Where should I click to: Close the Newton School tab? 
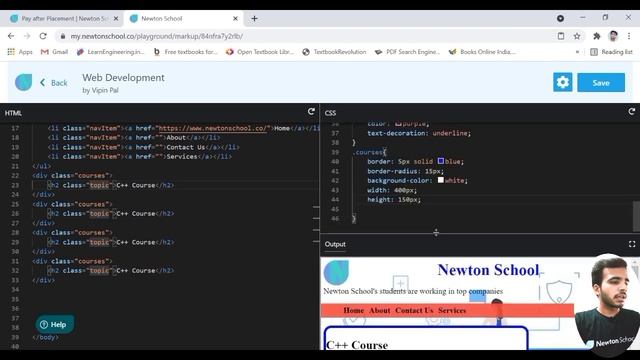click(x=235, y=18)
